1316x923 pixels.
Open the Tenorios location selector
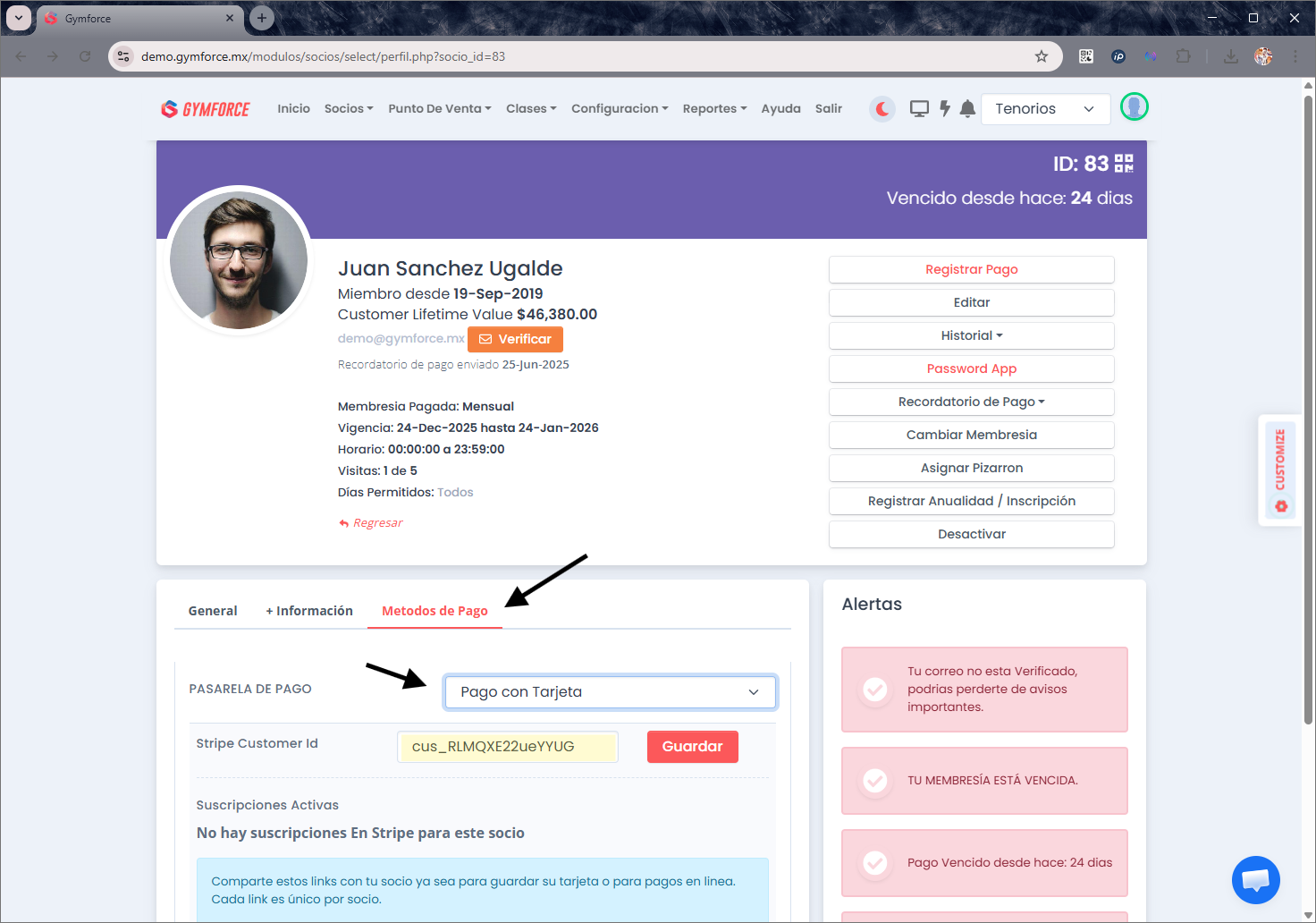1045,108
